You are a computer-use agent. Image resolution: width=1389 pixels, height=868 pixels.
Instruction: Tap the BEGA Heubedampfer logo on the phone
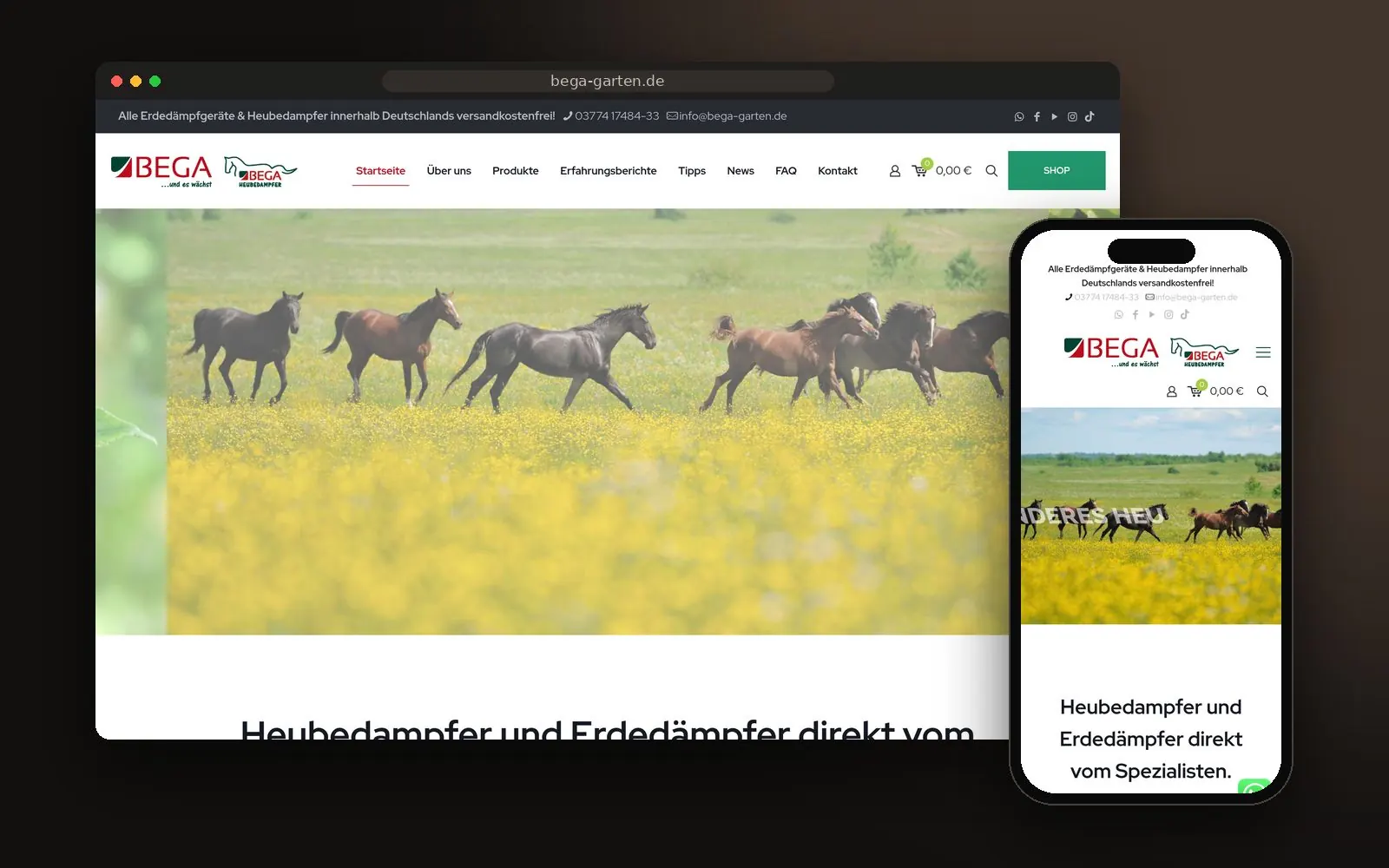tap(1204, 352)
